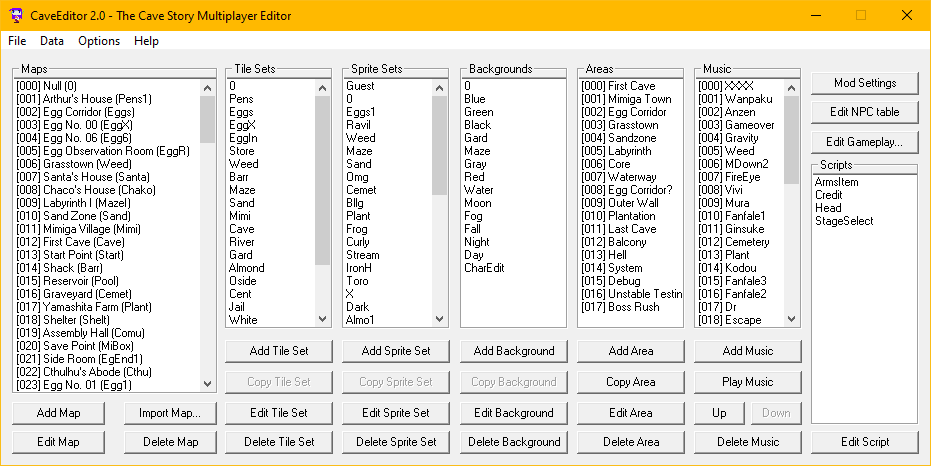931x466 pixels.
Task: Click up arrow of Music list scrollbar
Action: (791, 88)
